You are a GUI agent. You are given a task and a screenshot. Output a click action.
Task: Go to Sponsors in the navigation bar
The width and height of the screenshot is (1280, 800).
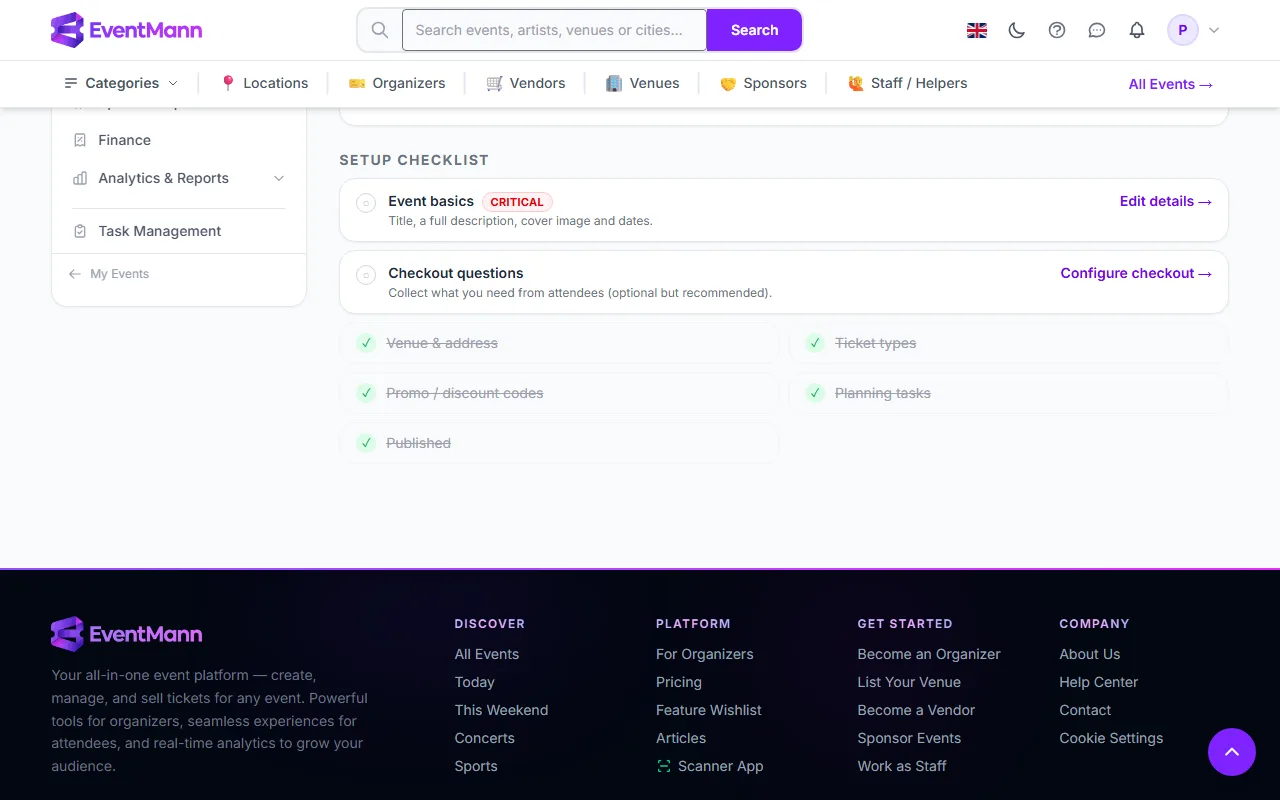pyautogui.click(x=763, y=83)
